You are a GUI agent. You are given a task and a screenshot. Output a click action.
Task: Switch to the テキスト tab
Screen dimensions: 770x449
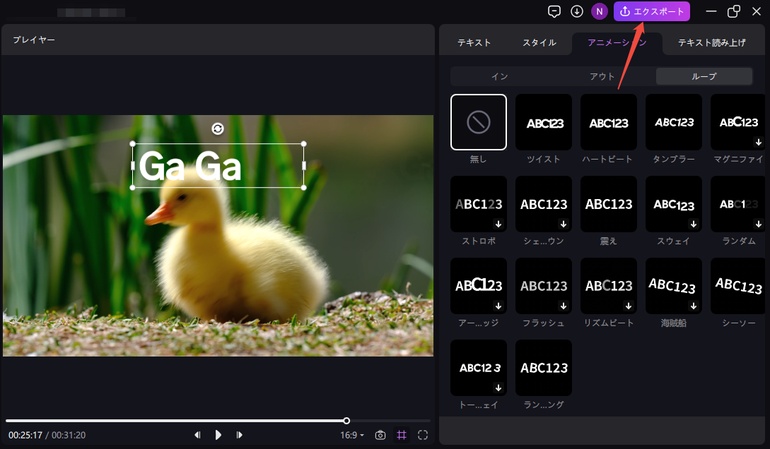click(x=474, y=43)
